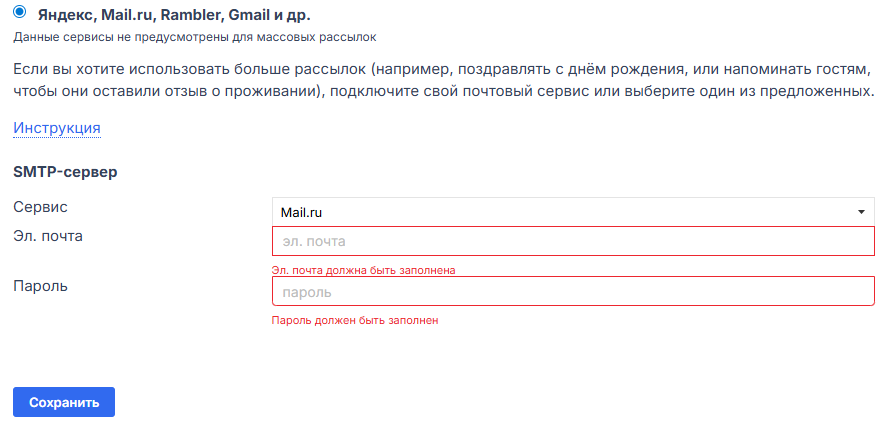Open the Инструкция link

point(56,128)
